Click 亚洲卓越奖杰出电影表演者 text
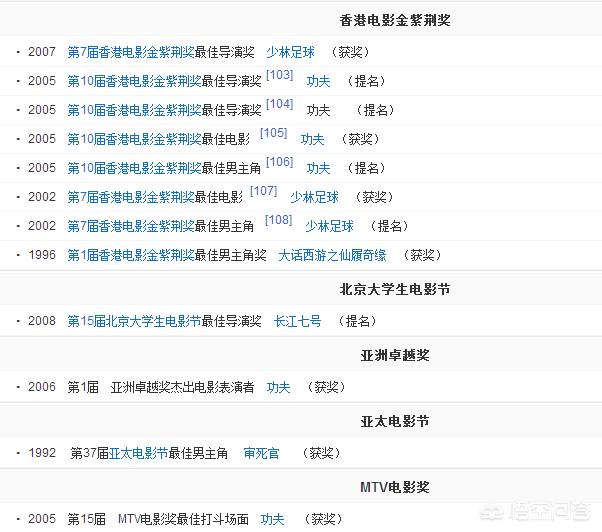 coord(182,387)
